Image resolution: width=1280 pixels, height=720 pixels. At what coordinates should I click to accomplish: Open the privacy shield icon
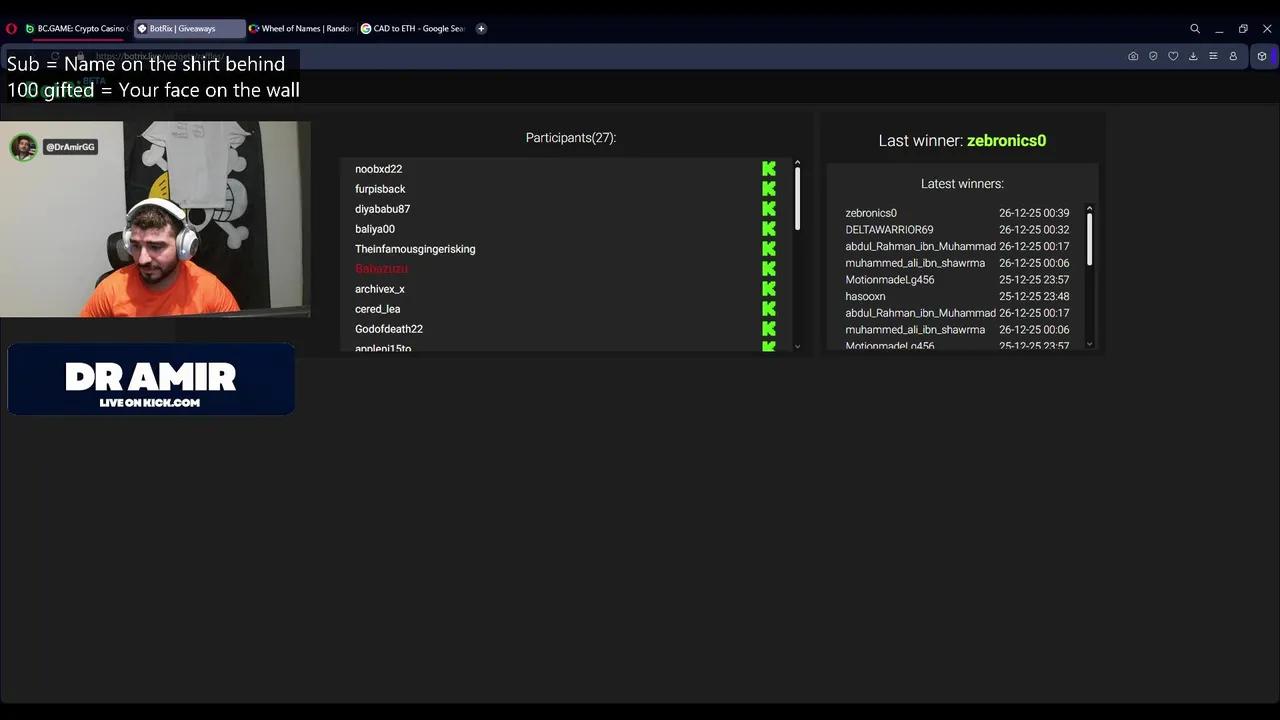pos(1153,56)
